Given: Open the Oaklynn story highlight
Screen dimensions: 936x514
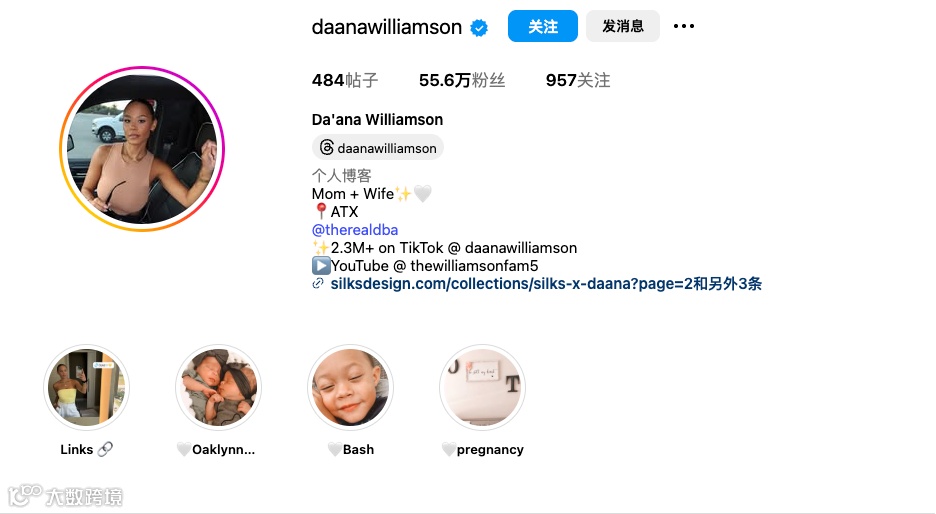Looking at the screenshot, I should [218, 387].
